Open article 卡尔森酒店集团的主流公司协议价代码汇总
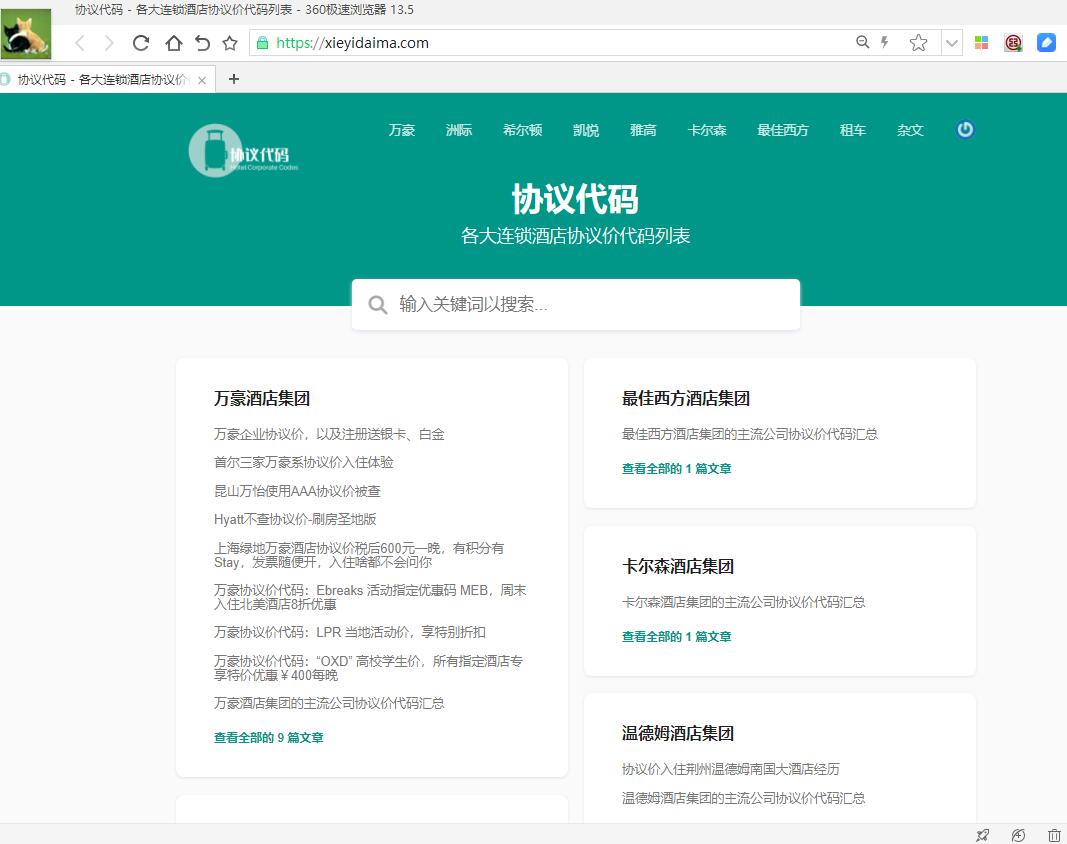Screen dimensions: 1067x844 [743, 602]
